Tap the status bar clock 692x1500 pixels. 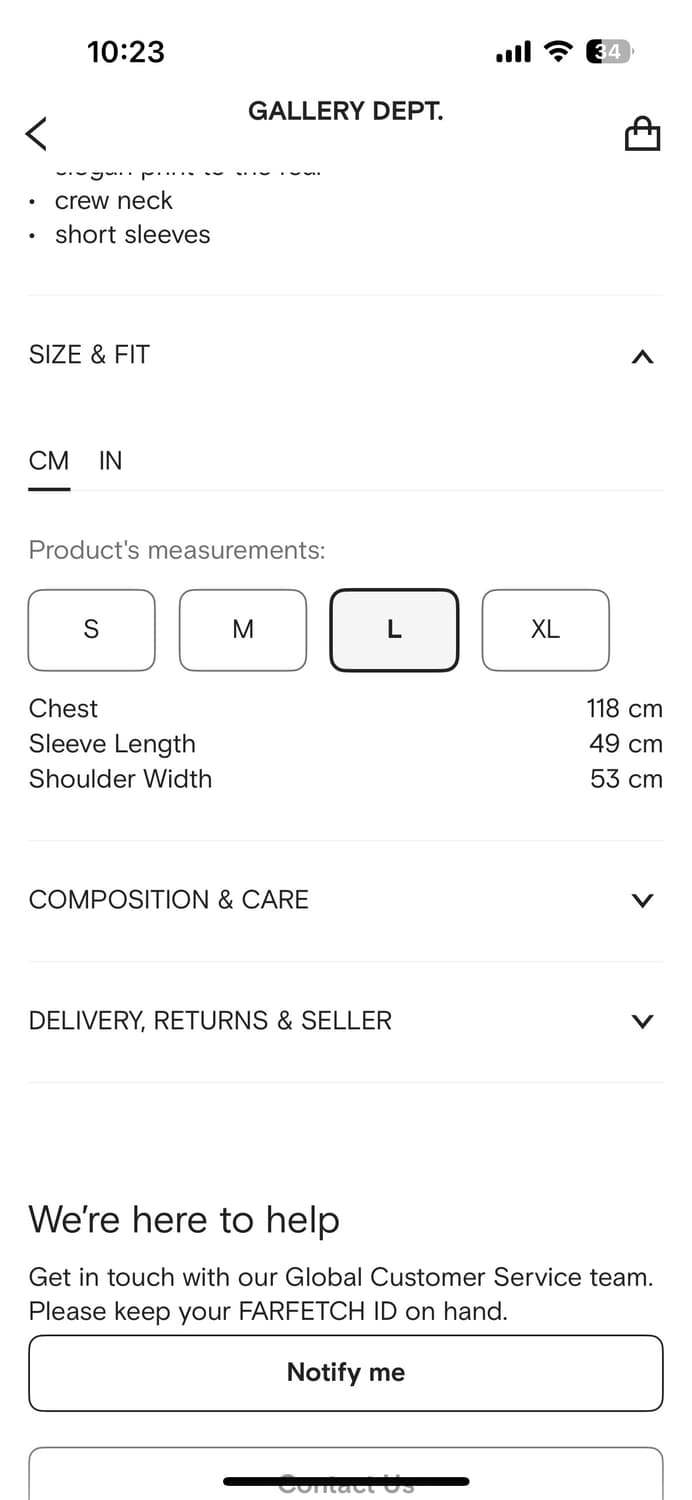click(x=126, y=52)
